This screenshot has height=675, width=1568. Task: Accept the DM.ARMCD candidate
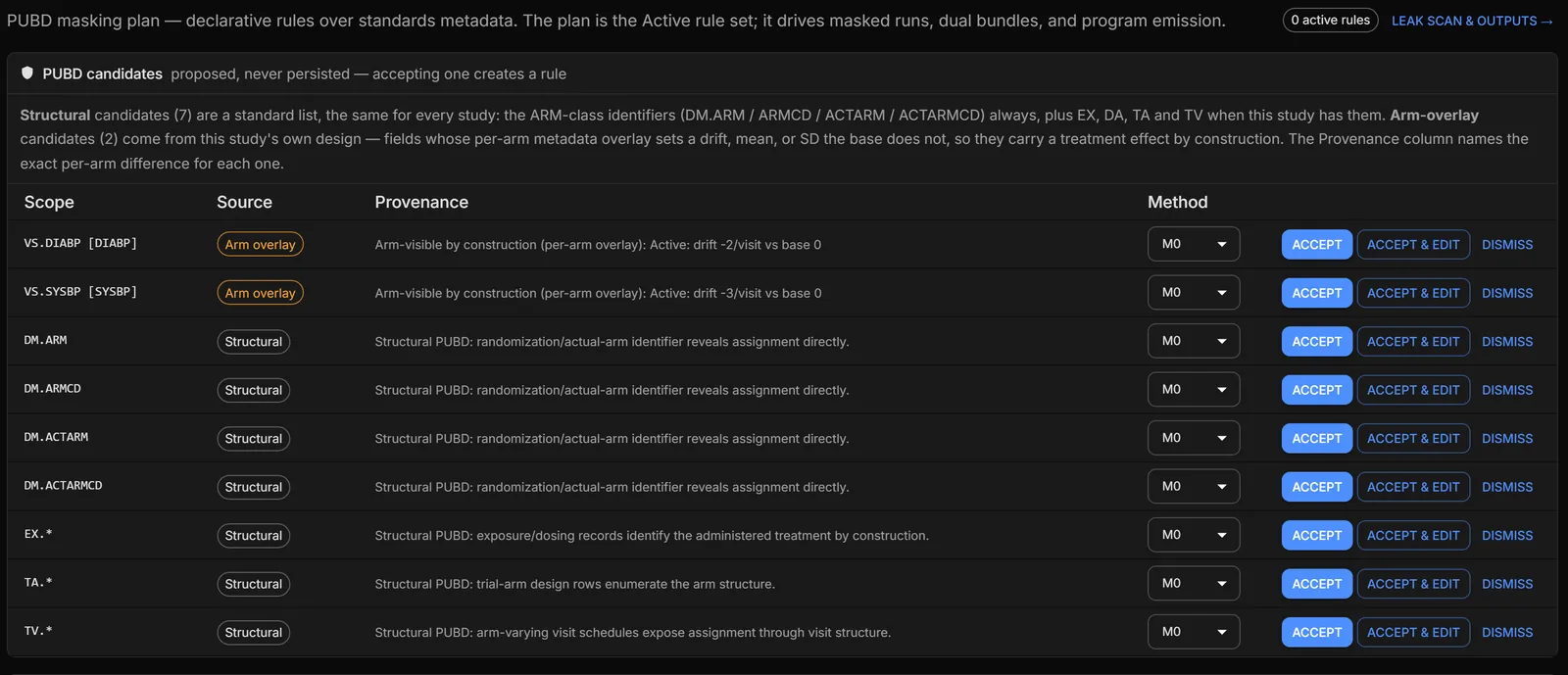(x=1316, y=390)
